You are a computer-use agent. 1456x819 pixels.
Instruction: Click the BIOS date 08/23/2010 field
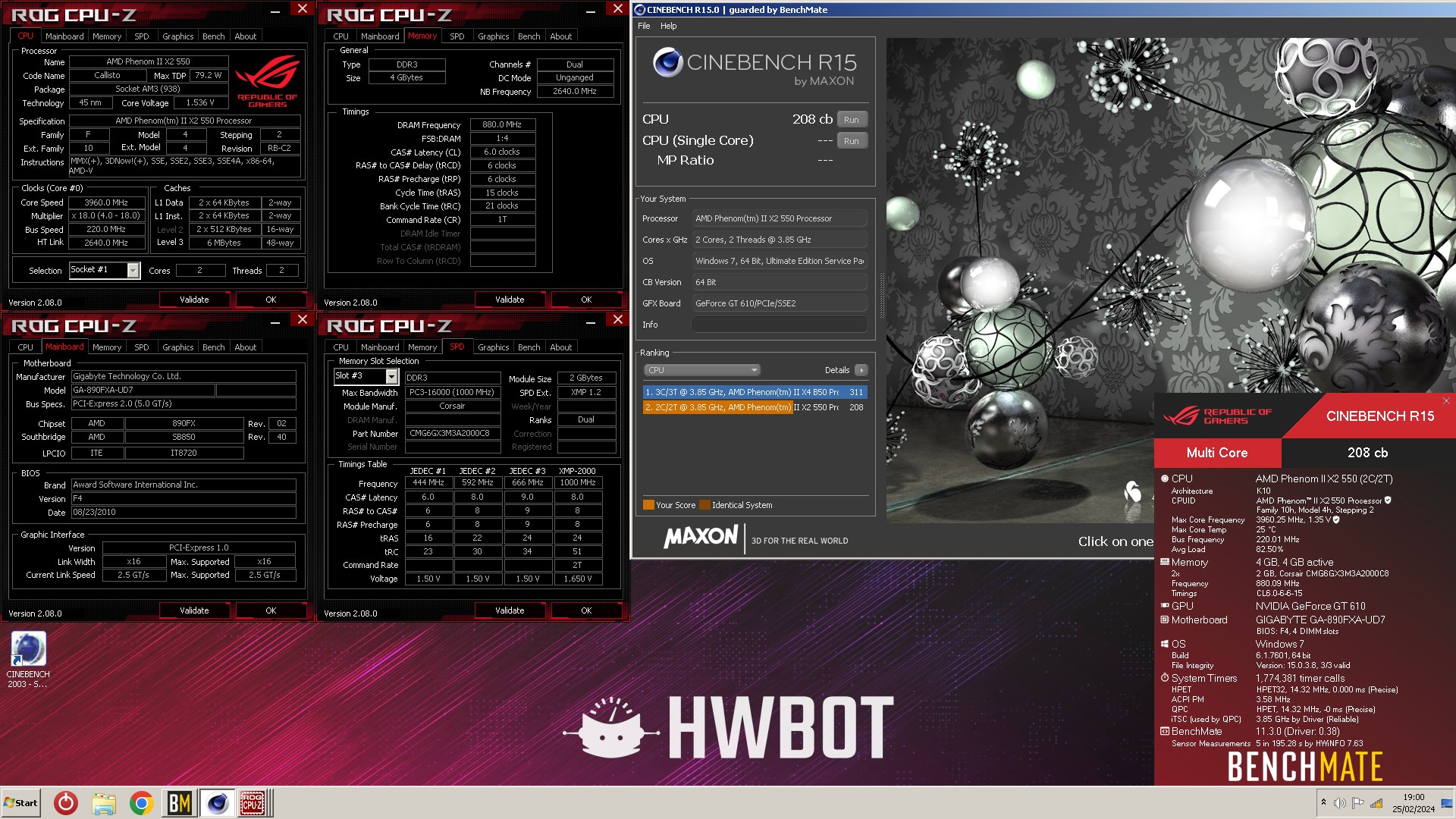click(x=184, y=512)
